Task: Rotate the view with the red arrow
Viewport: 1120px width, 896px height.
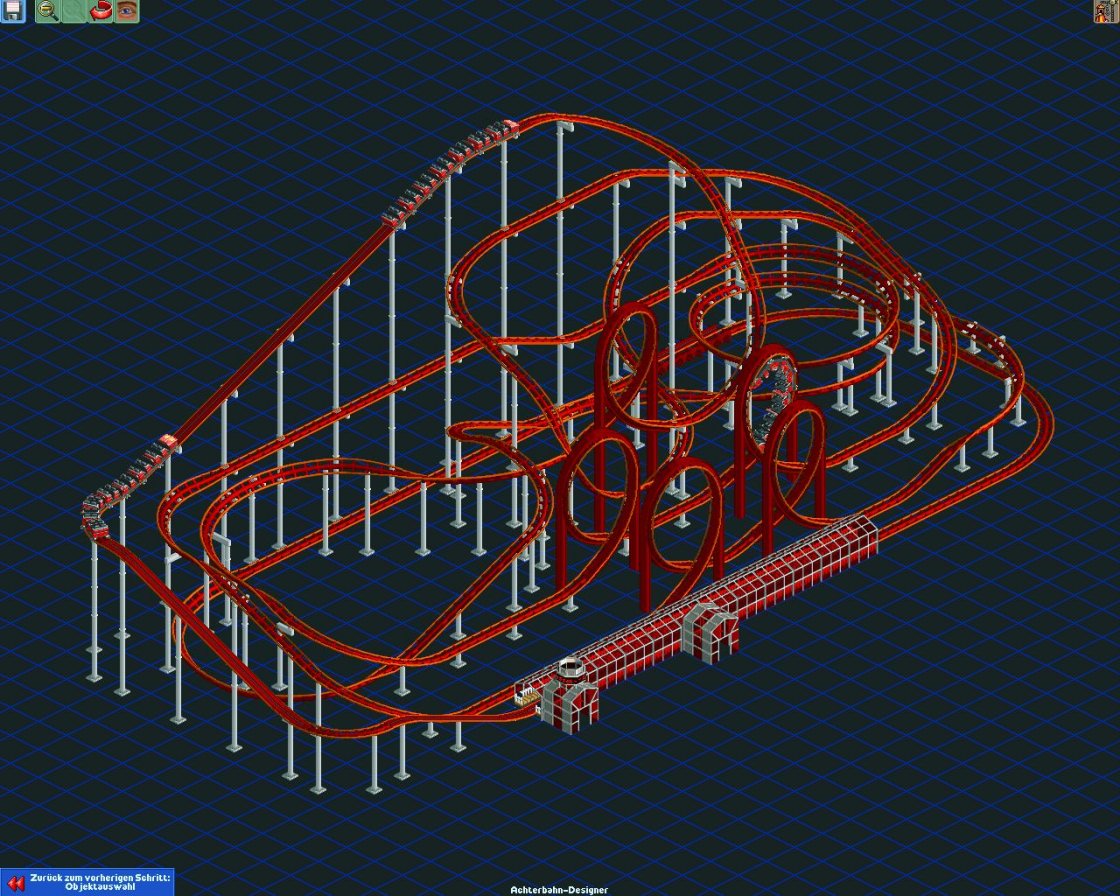Action: (101, 10)
